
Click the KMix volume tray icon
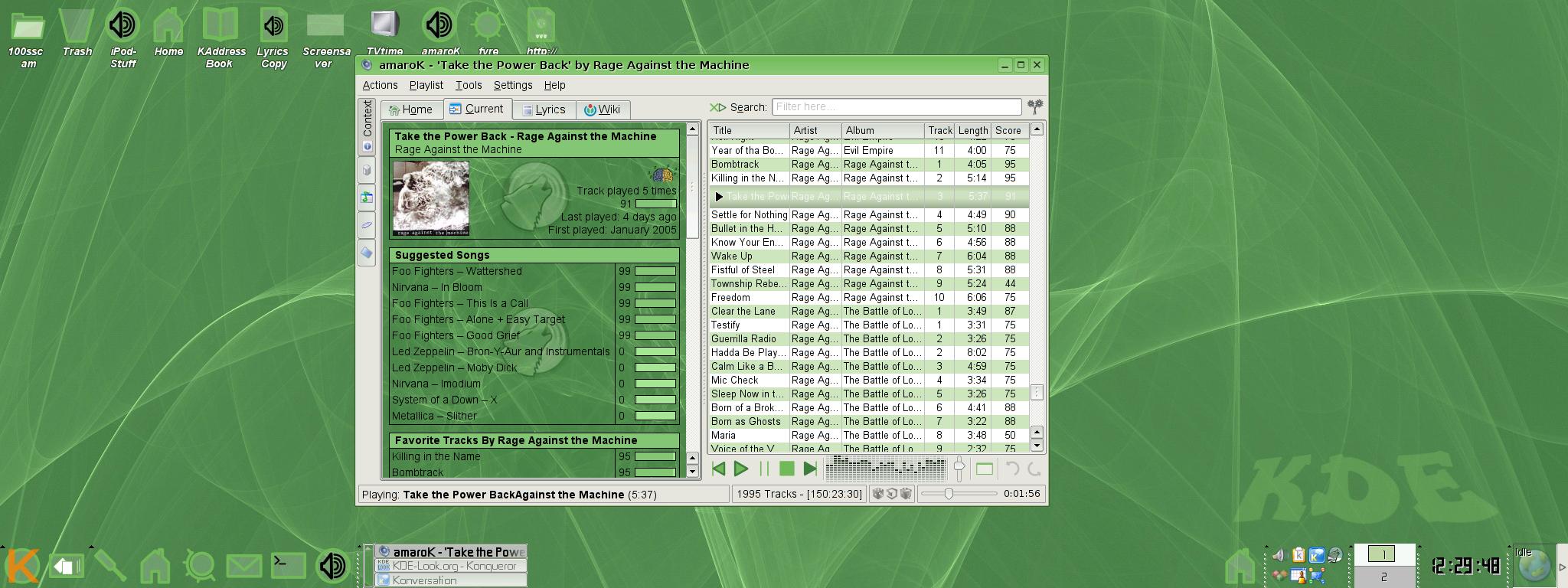click(x=1279, y=556)
